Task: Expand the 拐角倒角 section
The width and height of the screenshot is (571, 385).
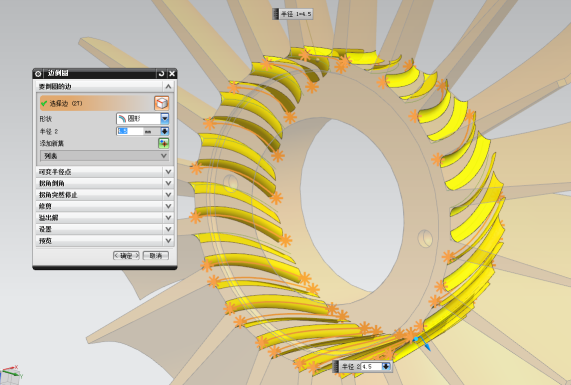Action: (x=105, y=183)
